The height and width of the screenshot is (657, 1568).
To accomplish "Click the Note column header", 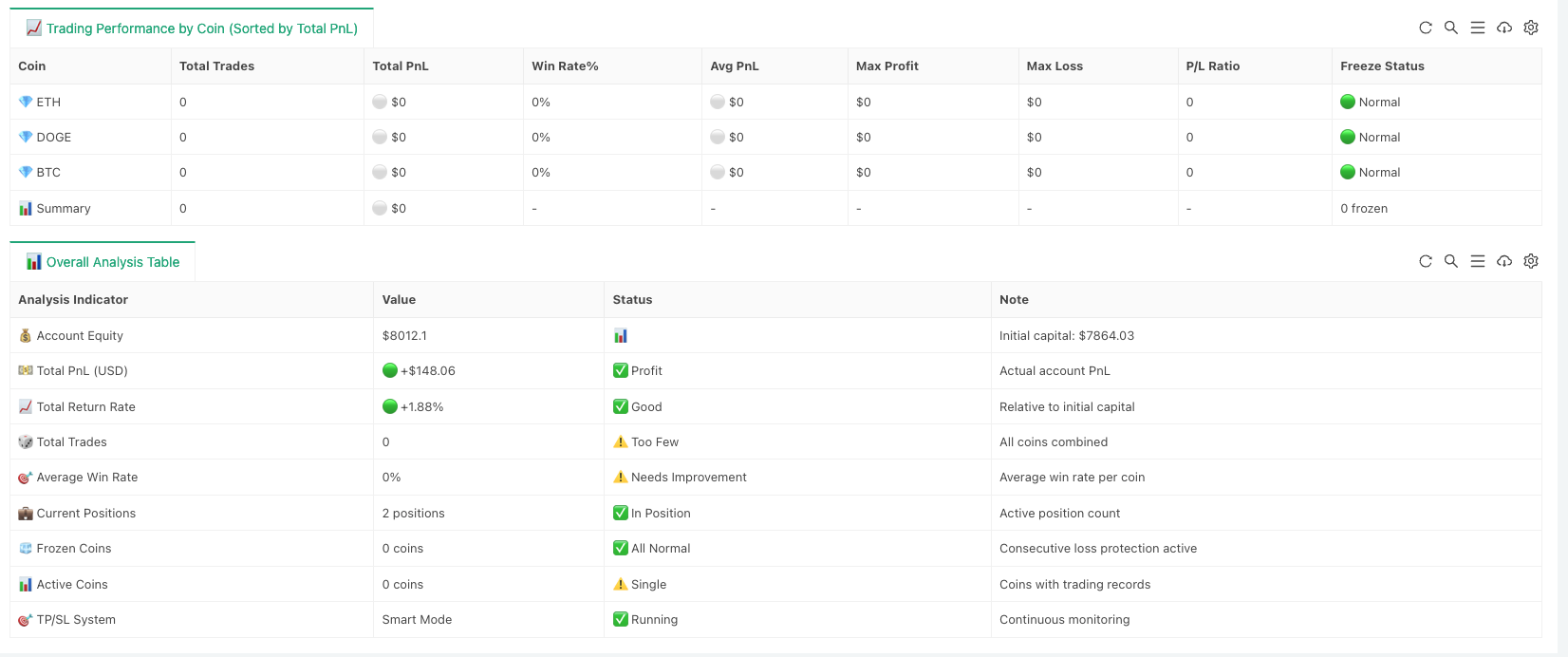I will [x=1014, y=299].
